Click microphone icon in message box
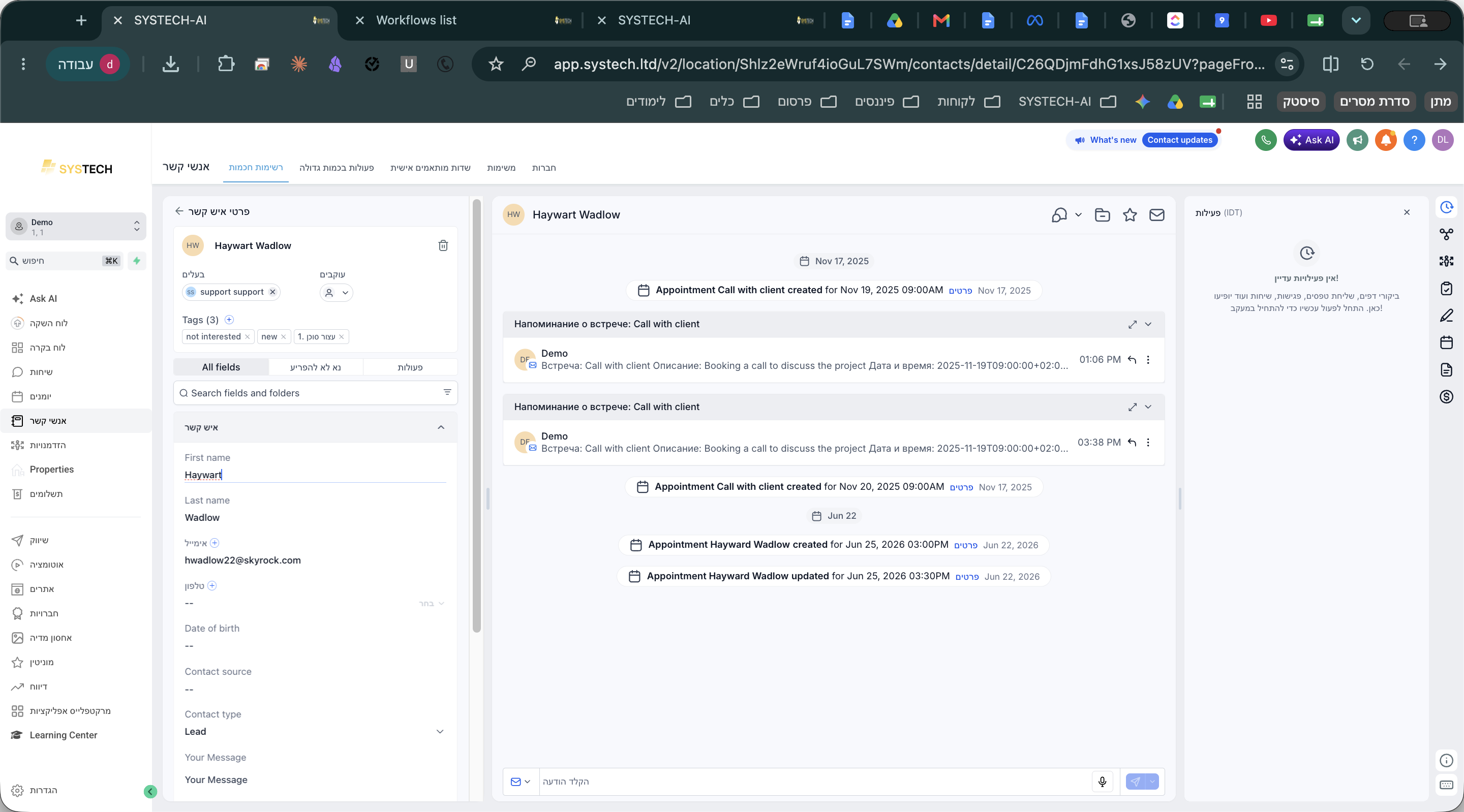The height and width of the screenshot is (812, 1464). click(x=1102, y=782)
